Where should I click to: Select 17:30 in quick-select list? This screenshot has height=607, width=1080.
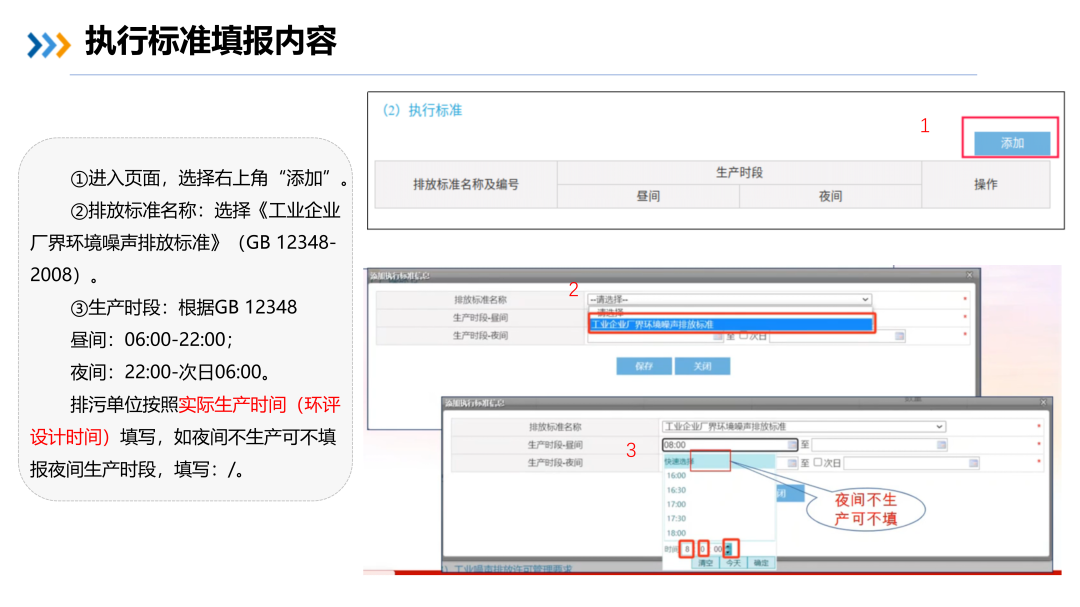676,518
